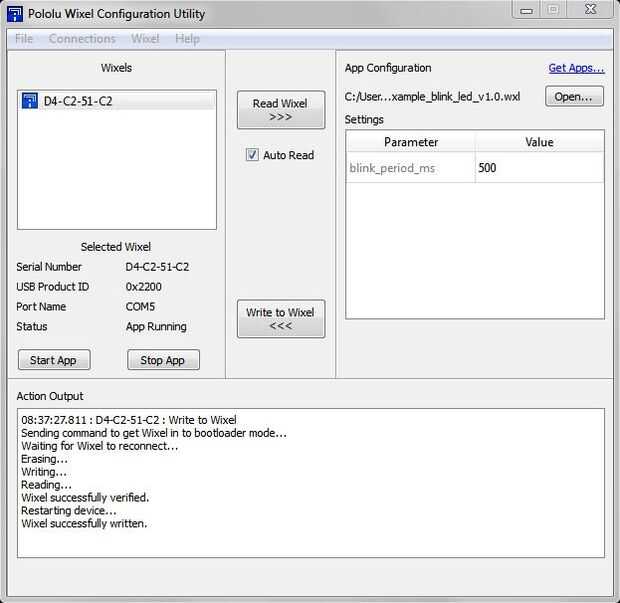Click the 'Wixel successfully written.' log line

pyautogui.click(x=84, y=524)
